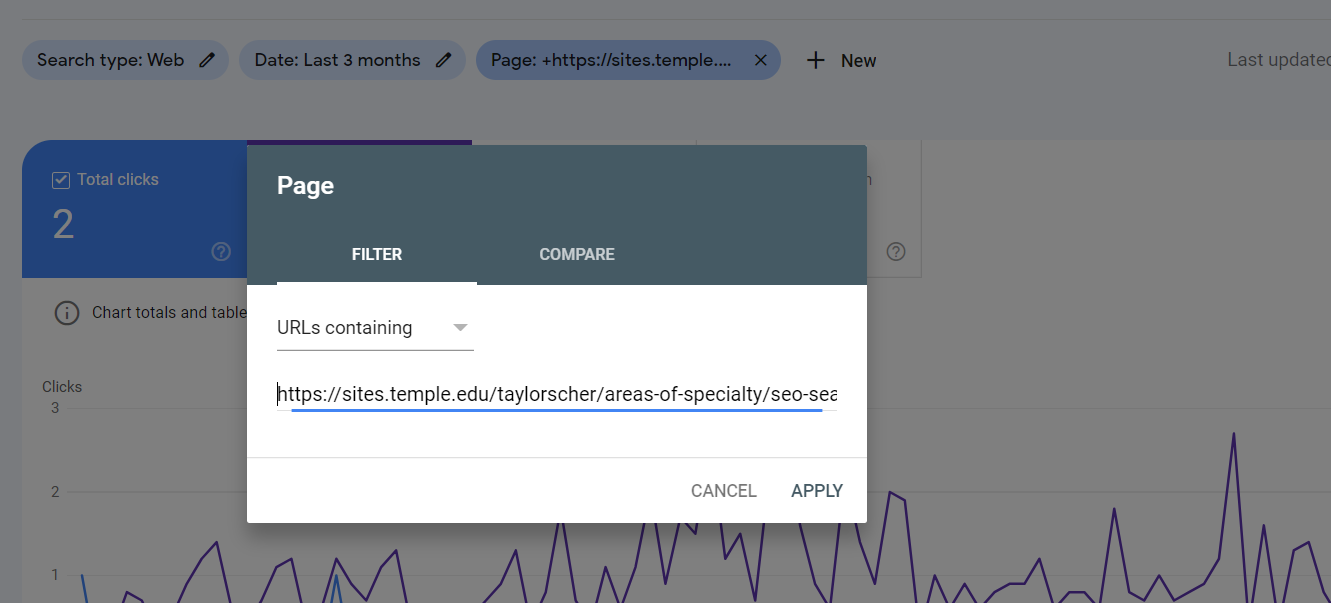Click the plus icon beside New
This screenshot has height=603, width=1331.
click(x=816, y=60)
